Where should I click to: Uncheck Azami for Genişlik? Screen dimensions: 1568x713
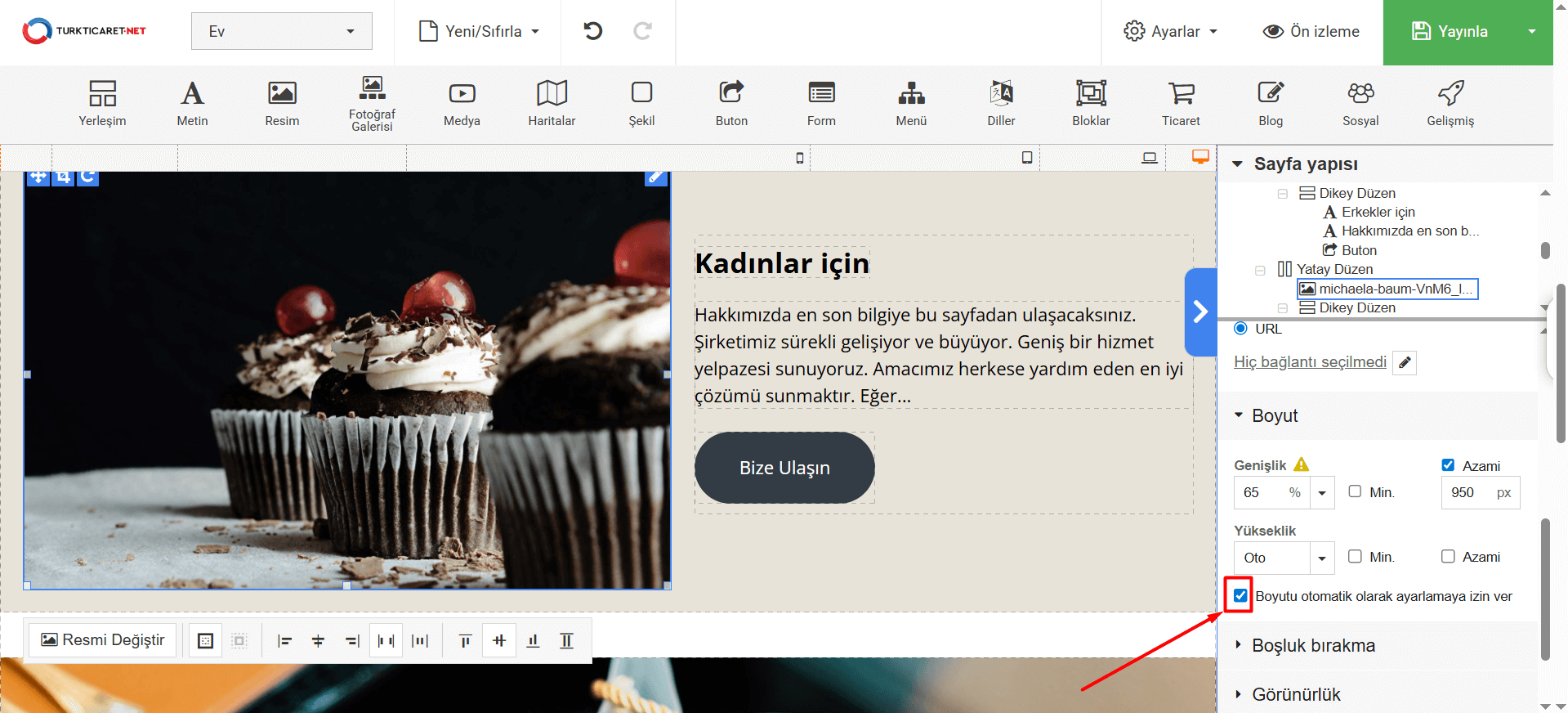click(x=1448, y=465)
